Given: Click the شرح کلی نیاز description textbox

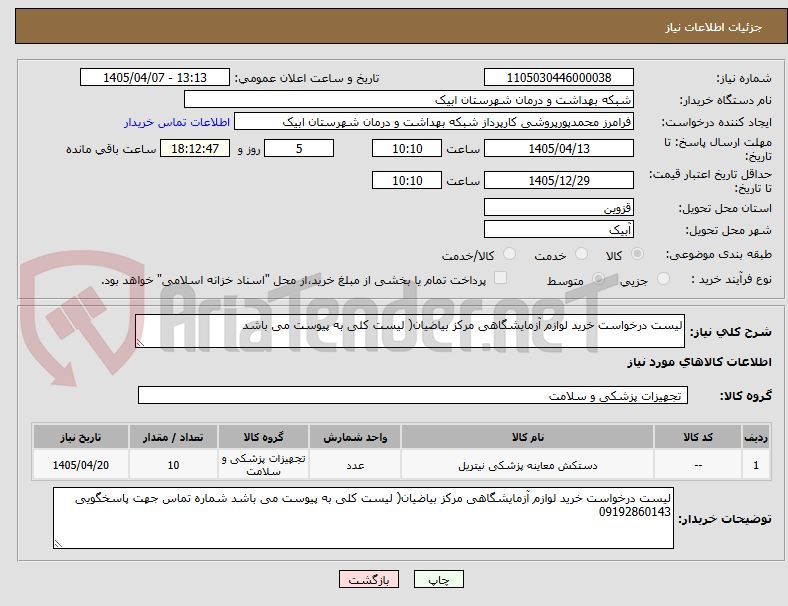Looking at the screenshot, I should [410, 331].
